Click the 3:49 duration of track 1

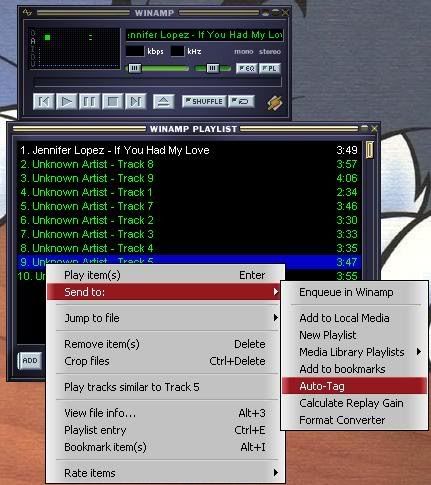(x=347, y=150)
